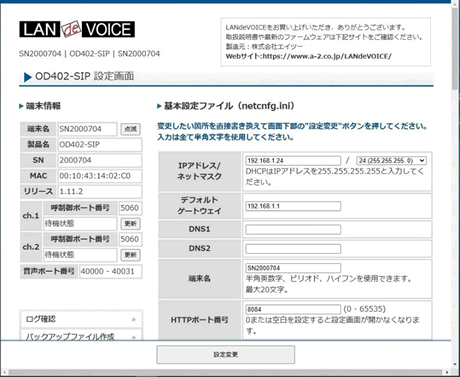Click the SN field showing 2000704
The width and height of the screenshot is (460, 377).
pos(100,160)
